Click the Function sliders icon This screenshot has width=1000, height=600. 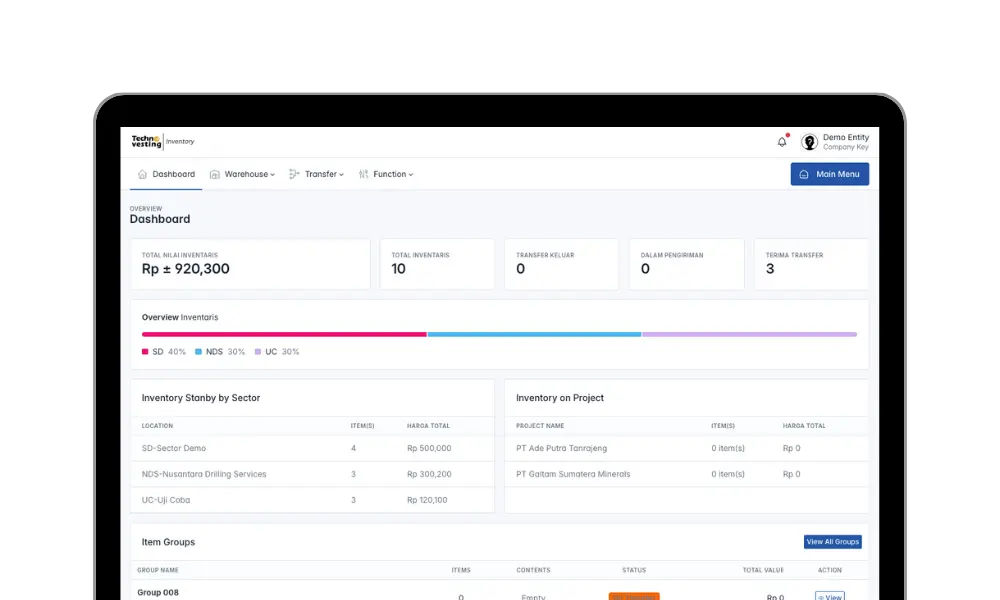363,174
